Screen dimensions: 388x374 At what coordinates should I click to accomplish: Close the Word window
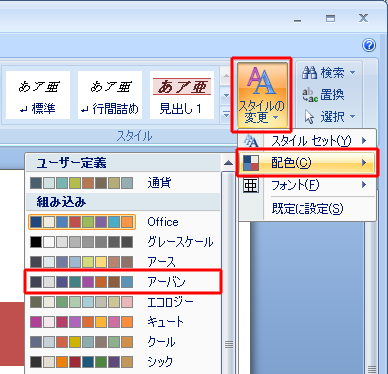click(363, 18)
